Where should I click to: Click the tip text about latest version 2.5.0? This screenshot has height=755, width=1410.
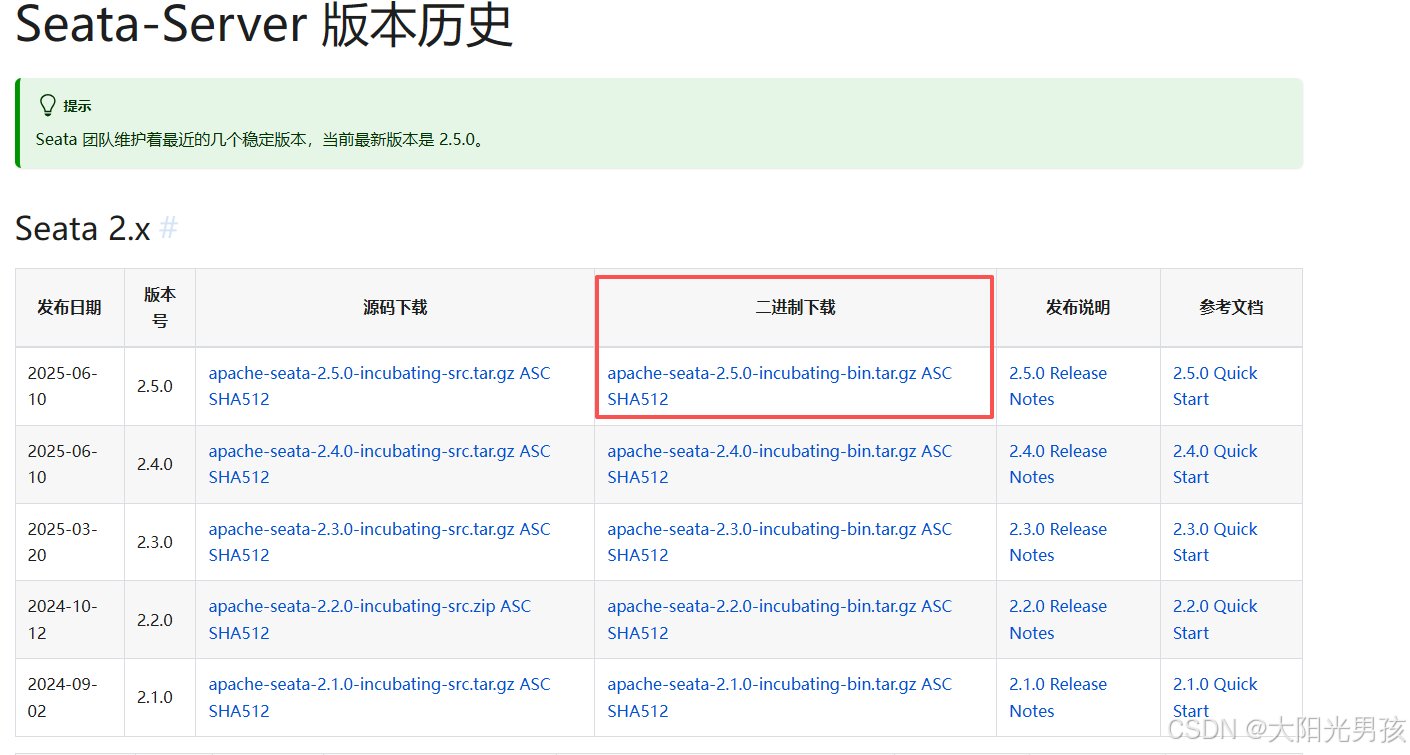(x=262, y=139)
